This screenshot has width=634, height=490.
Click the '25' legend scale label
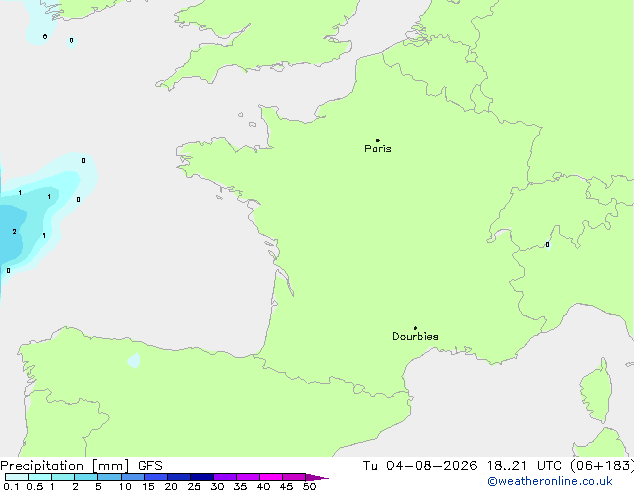click(194, 486)
